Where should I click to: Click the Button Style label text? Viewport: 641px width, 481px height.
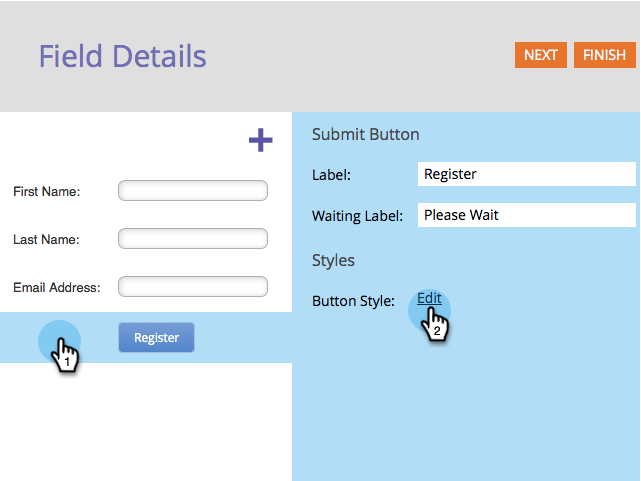tap(353, 301)
